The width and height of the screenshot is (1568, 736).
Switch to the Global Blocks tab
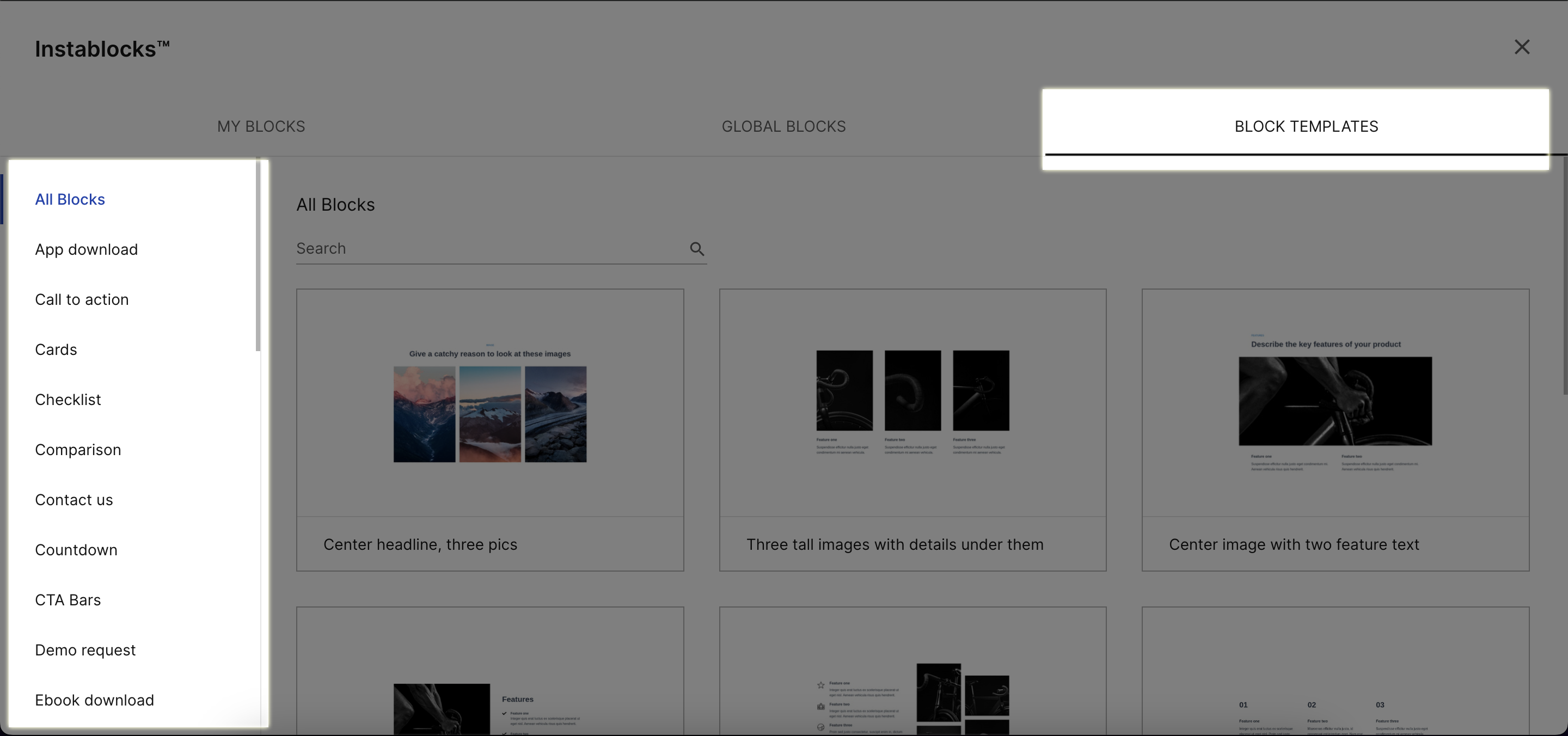tap(783, 126)
